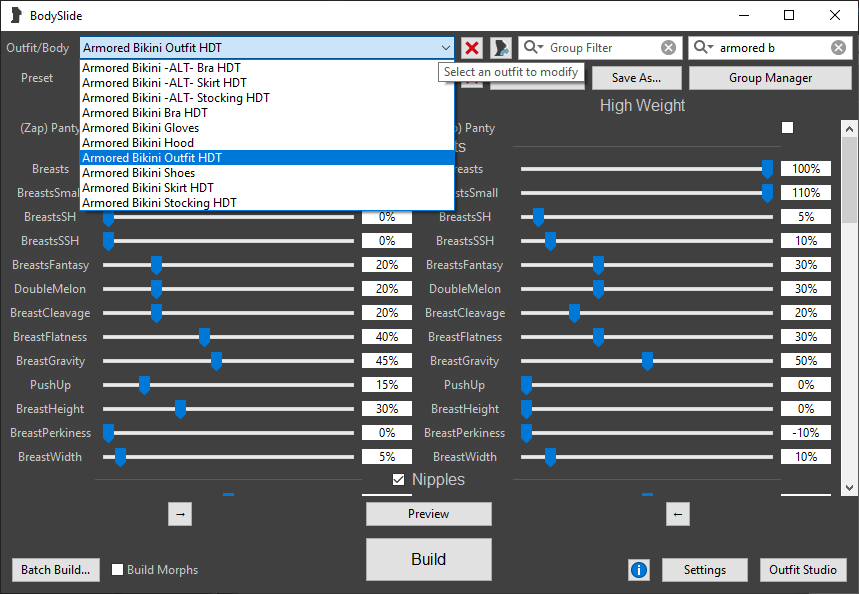Click the low weight BreastWidth 5% value box
The height and width of the screenshot is (594, 859).
[387, 456]
